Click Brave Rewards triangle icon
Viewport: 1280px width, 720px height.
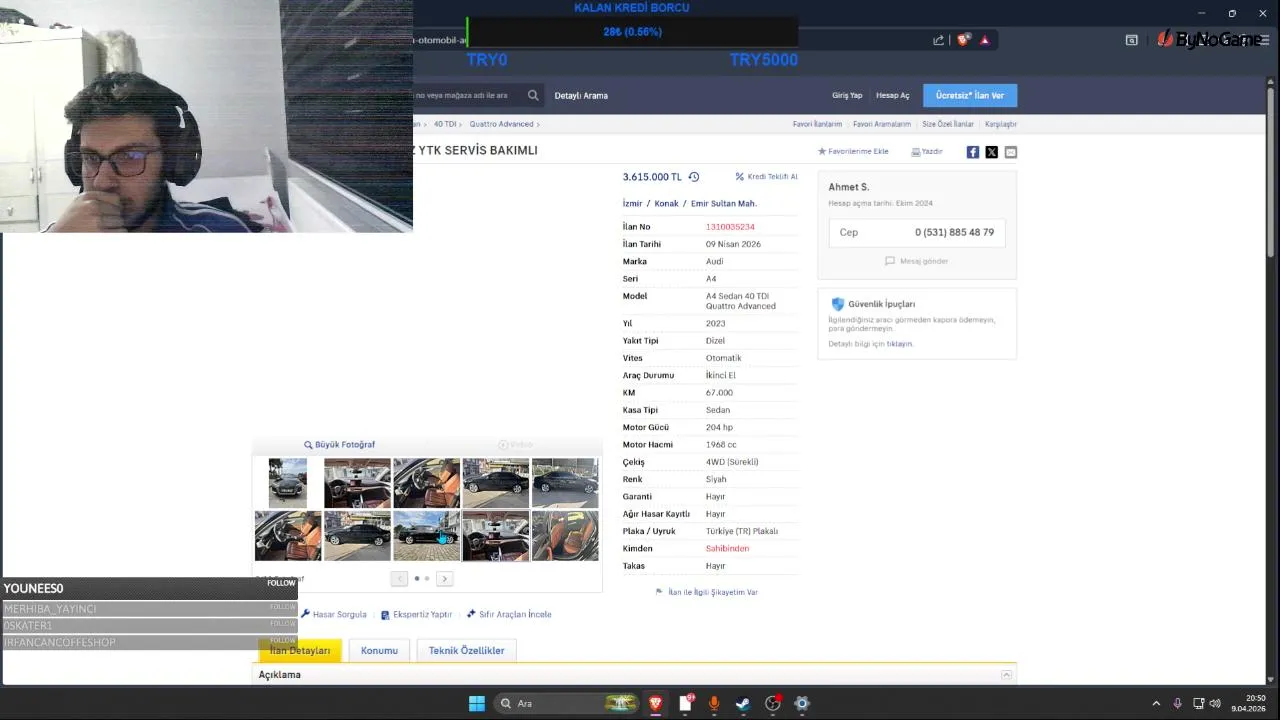[985, 40]
